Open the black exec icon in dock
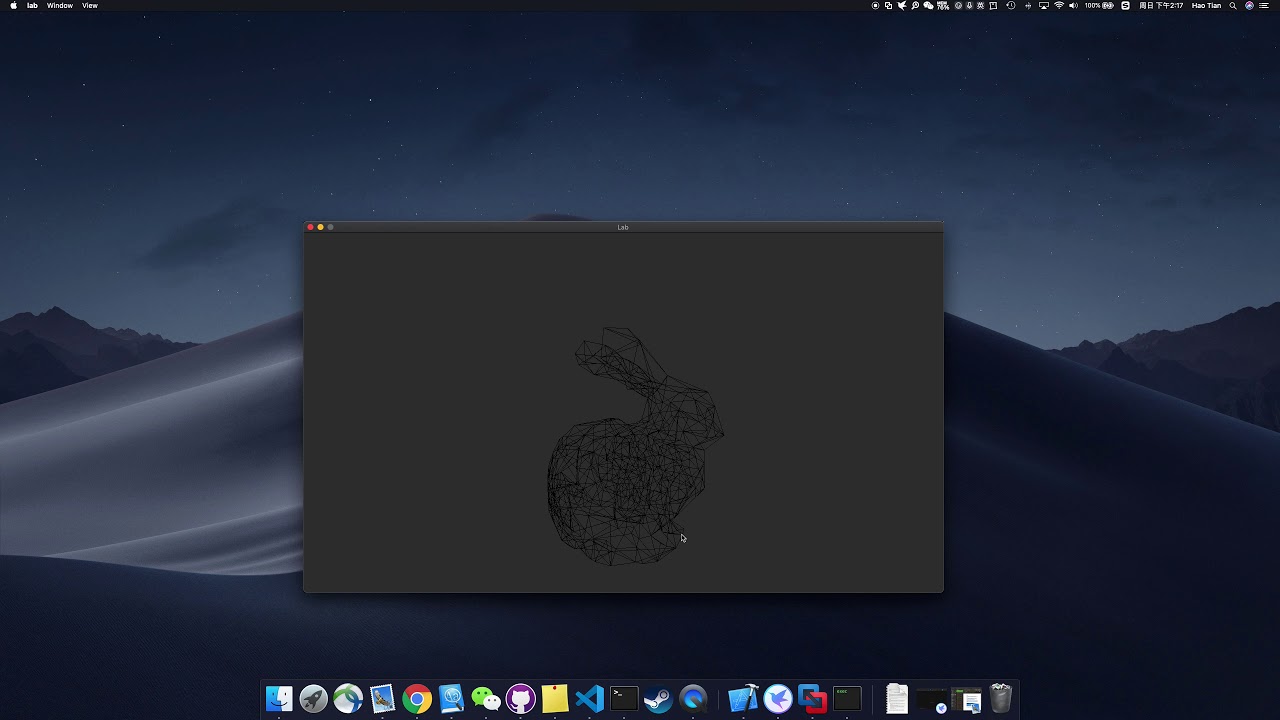Screen dimensions: 1280x720 coord(847,698)
